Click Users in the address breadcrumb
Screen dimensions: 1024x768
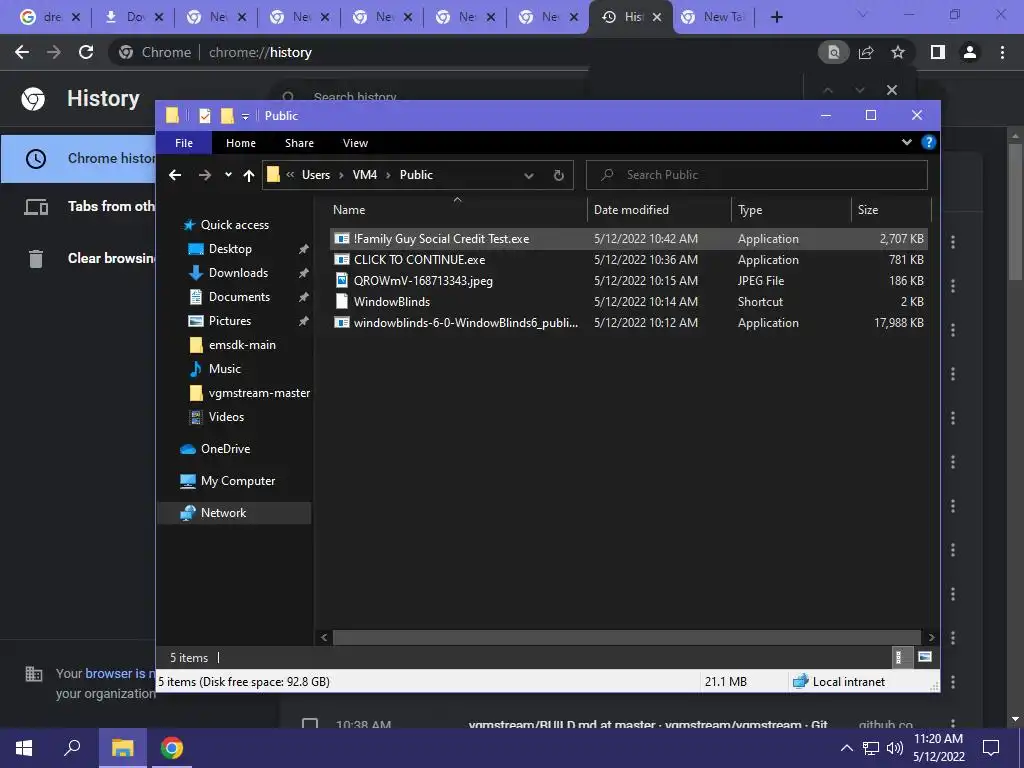point(315,175)
